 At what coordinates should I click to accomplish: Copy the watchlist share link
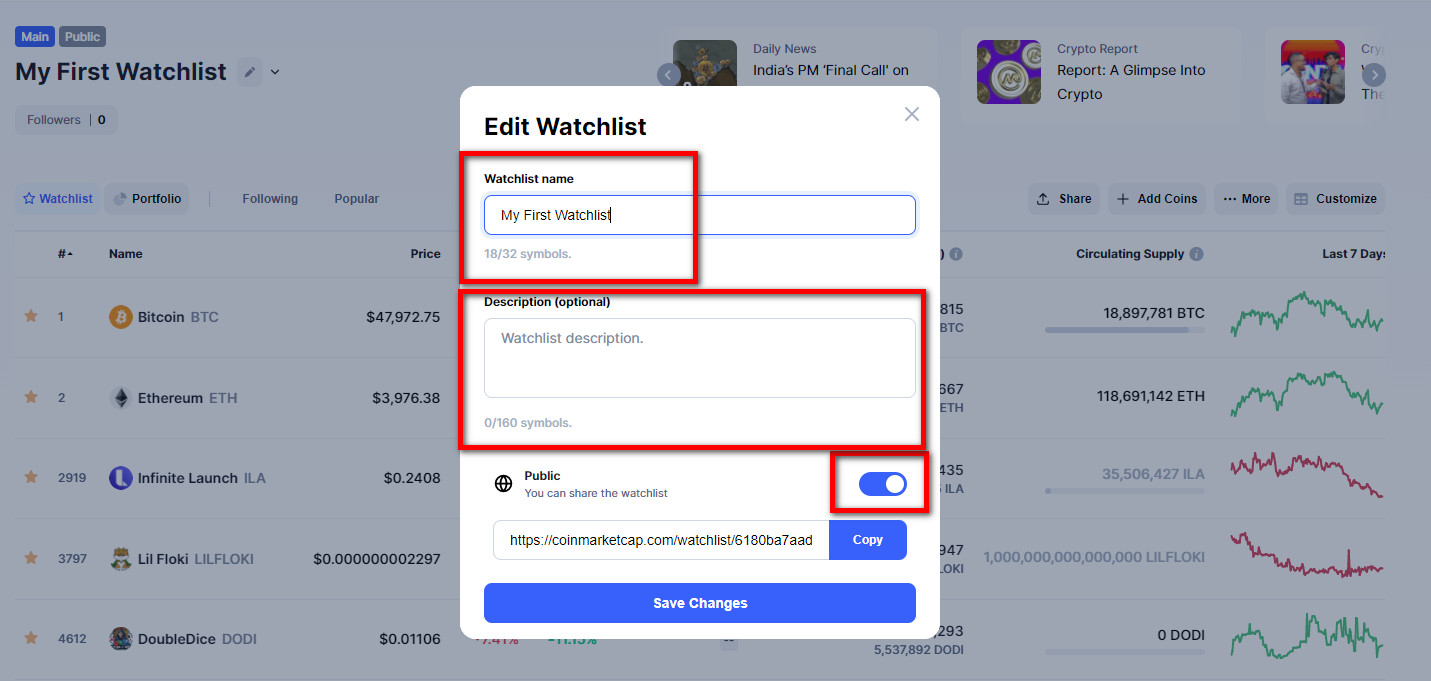point(868,540)
